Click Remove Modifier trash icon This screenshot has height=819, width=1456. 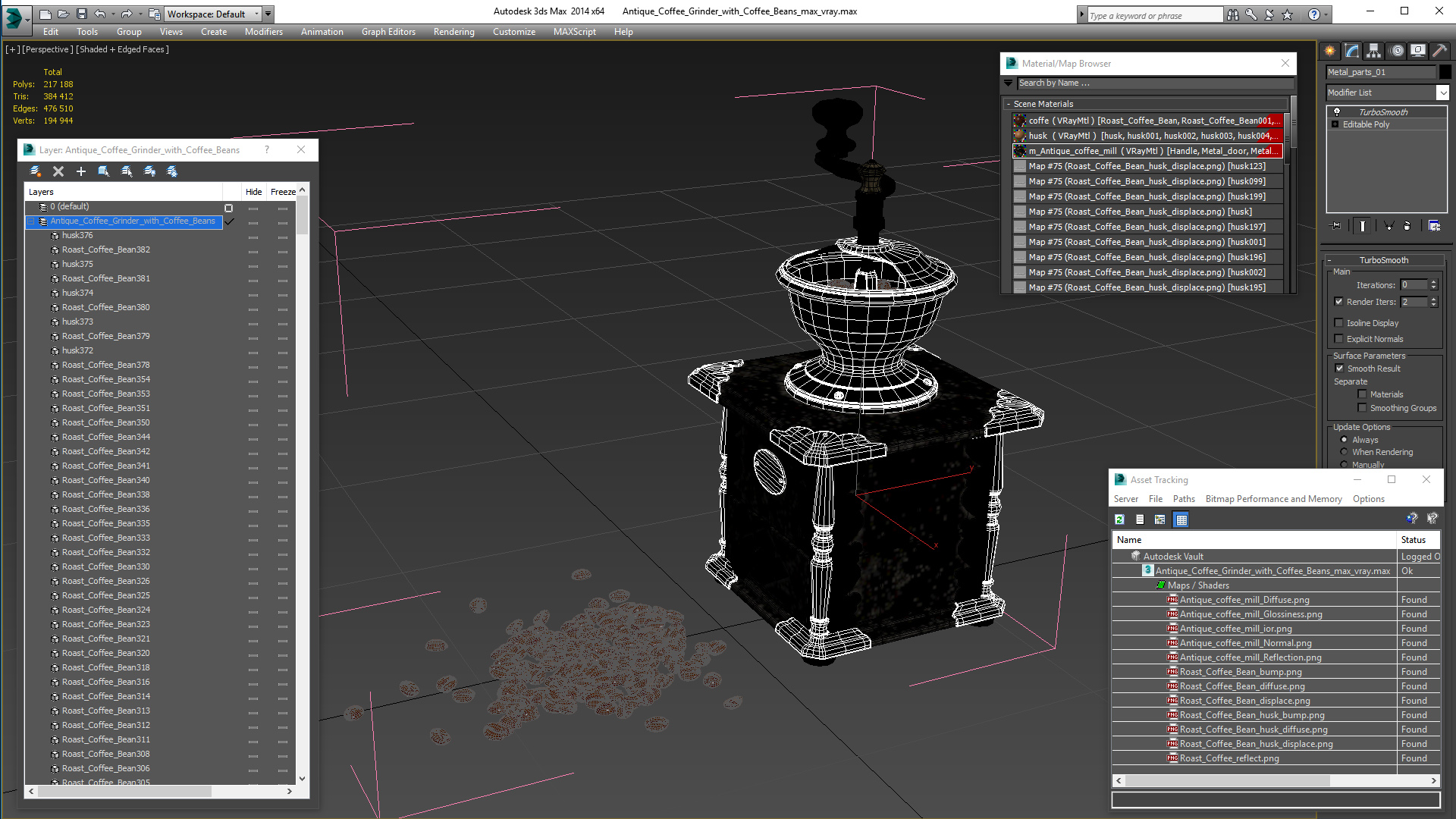(1407, 226)
